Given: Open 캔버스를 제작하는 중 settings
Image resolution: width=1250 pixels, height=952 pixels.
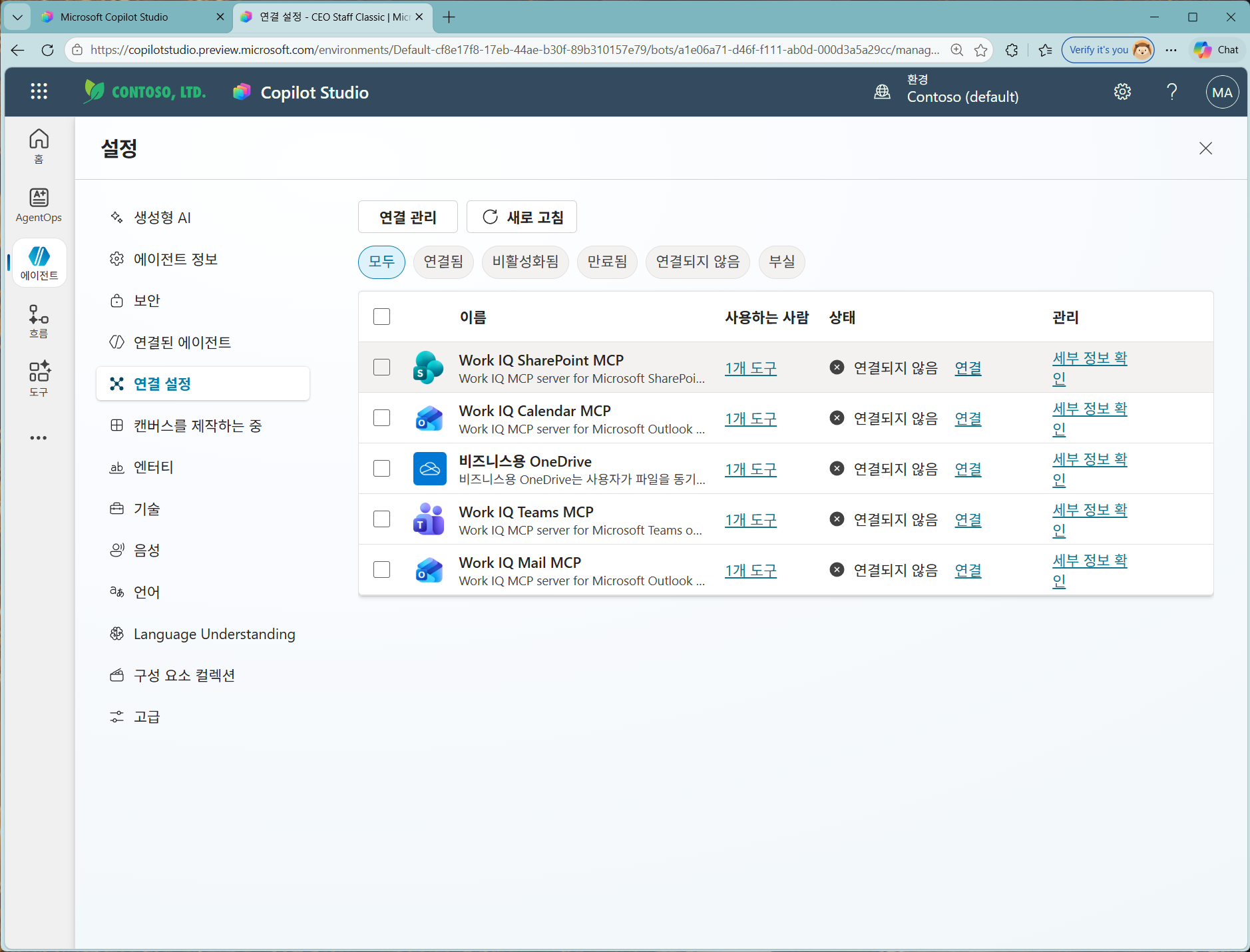Looking at the screenshot, I should pos(203,425).
